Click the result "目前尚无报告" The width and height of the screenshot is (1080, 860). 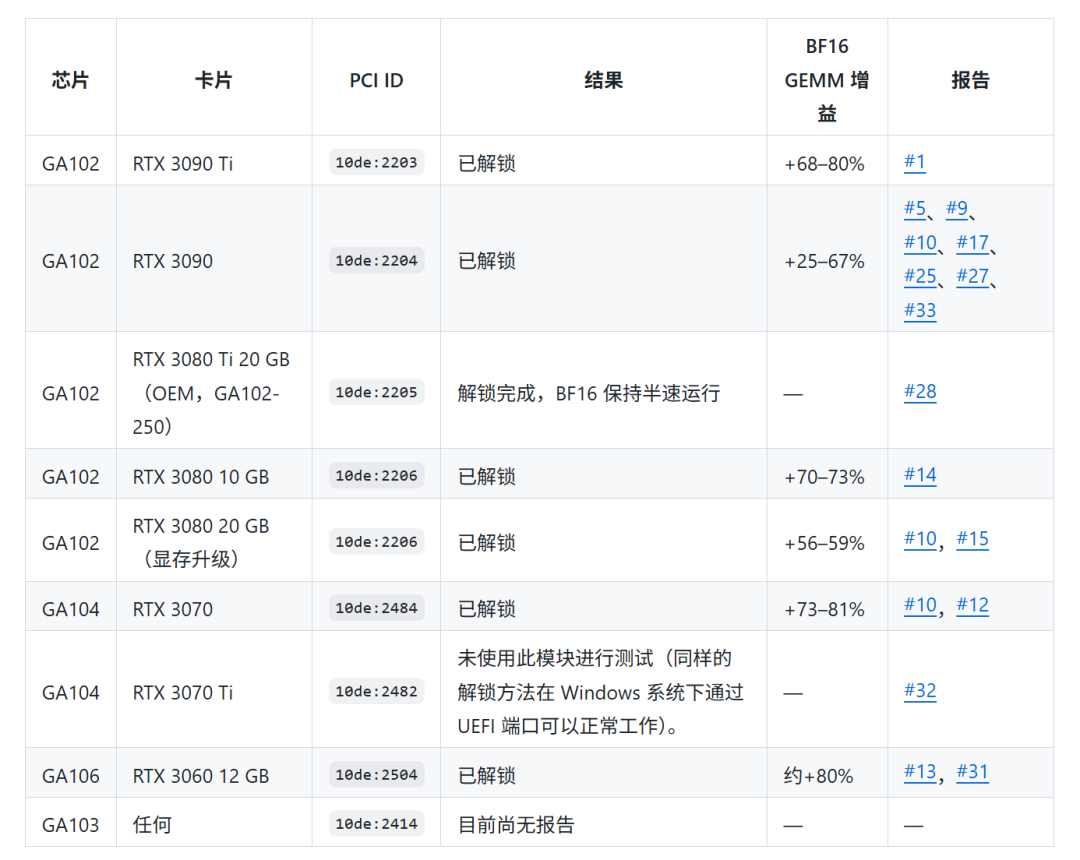pos(516,825)
